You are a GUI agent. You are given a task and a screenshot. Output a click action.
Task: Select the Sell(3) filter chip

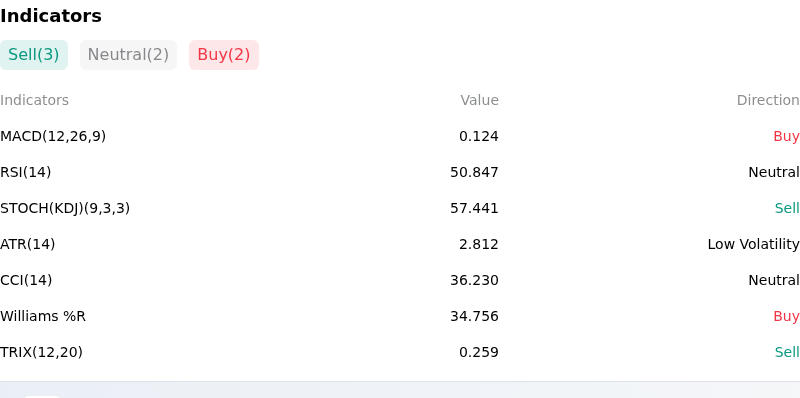34,55
